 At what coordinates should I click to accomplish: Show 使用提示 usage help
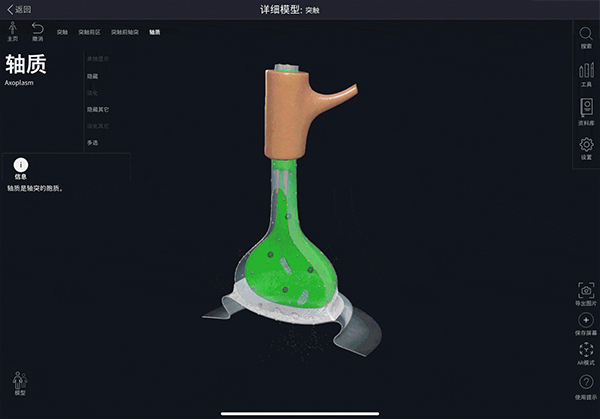pyautogui.click(x=586, y=383)
